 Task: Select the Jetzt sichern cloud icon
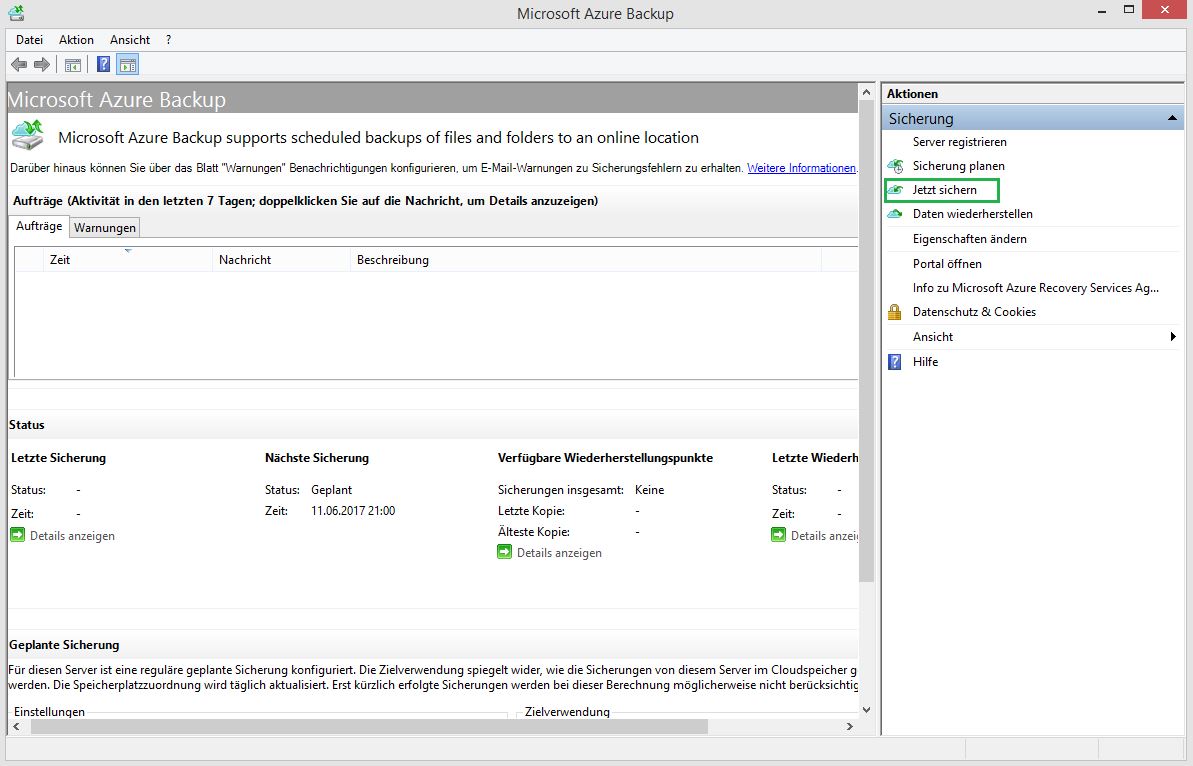[897, 190]
